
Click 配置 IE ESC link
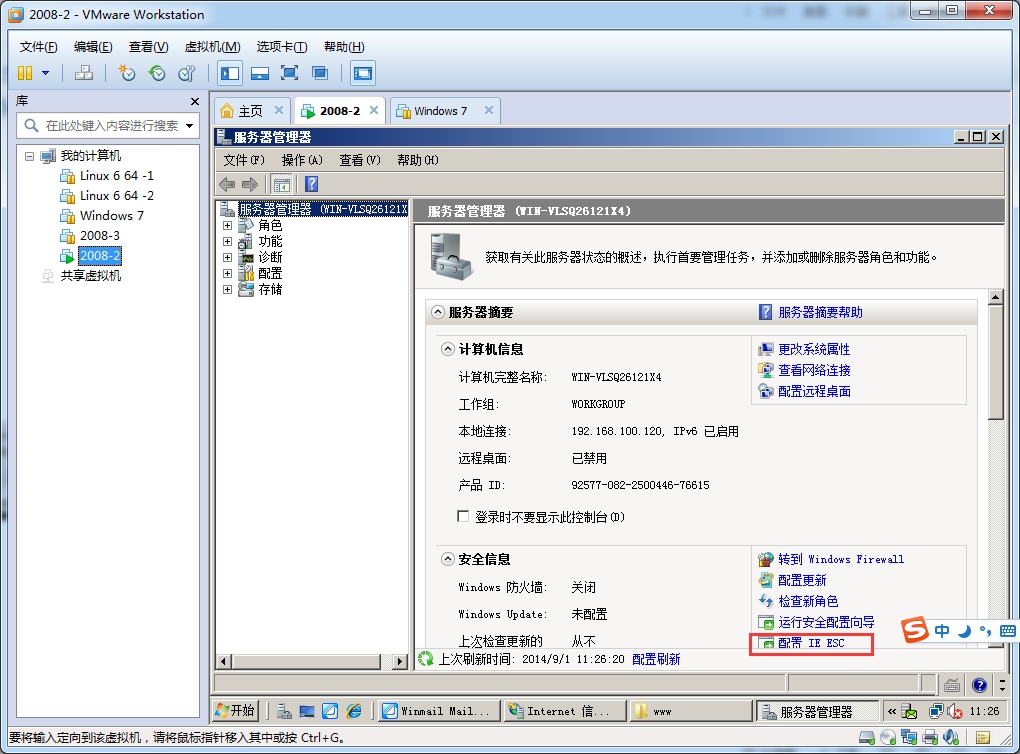(x=811, y=643)
